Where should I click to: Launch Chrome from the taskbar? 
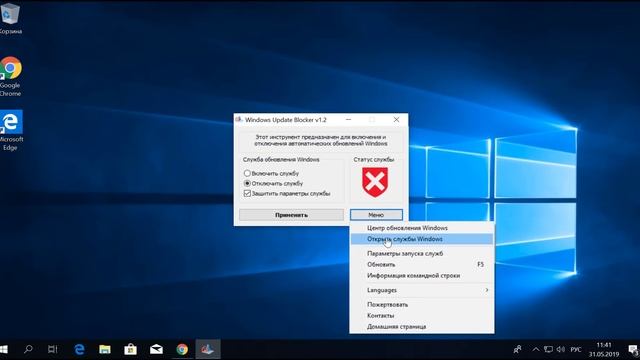point(182,349)
